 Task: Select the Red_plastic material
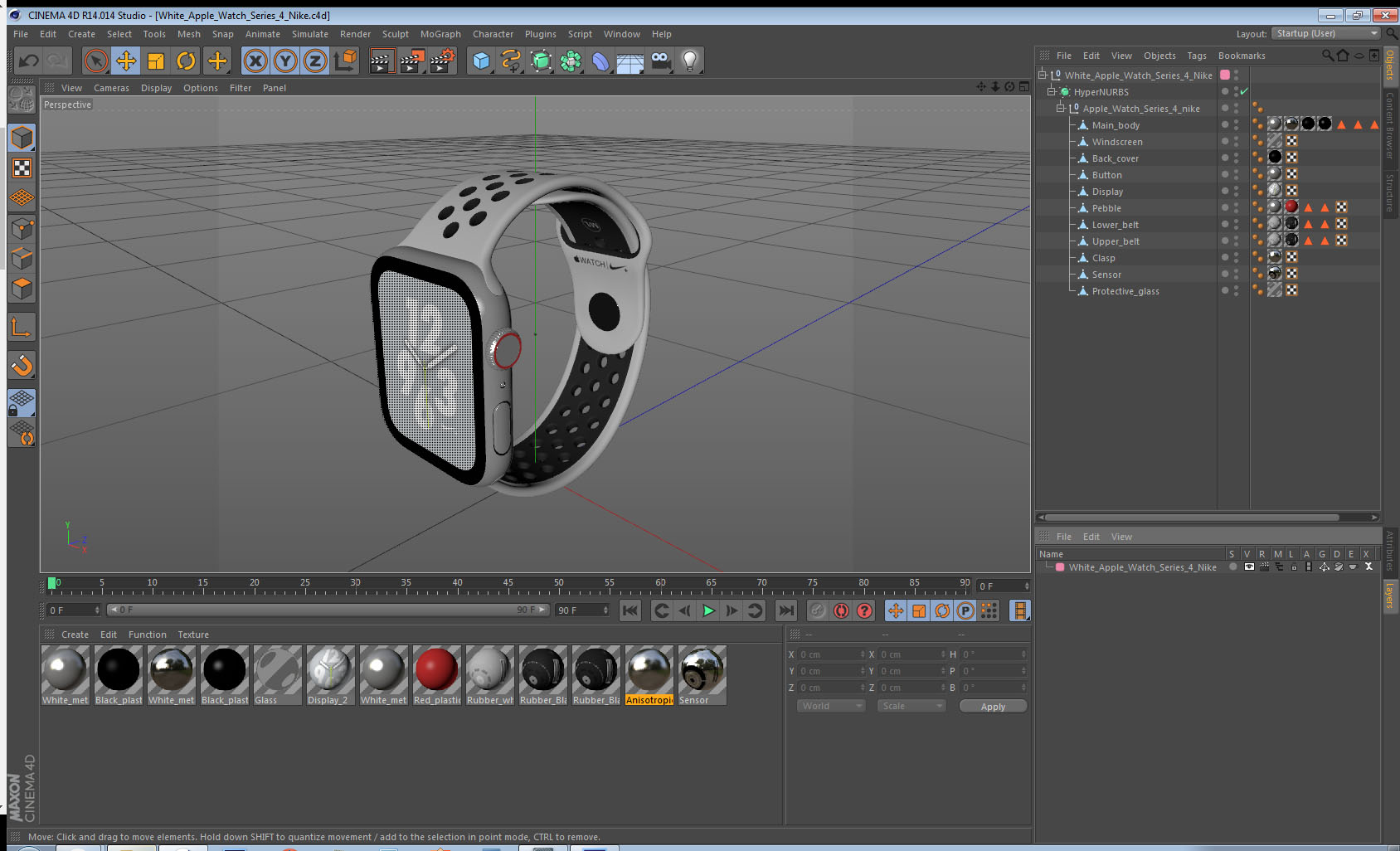pyautogui.click(x=436, y=675)
